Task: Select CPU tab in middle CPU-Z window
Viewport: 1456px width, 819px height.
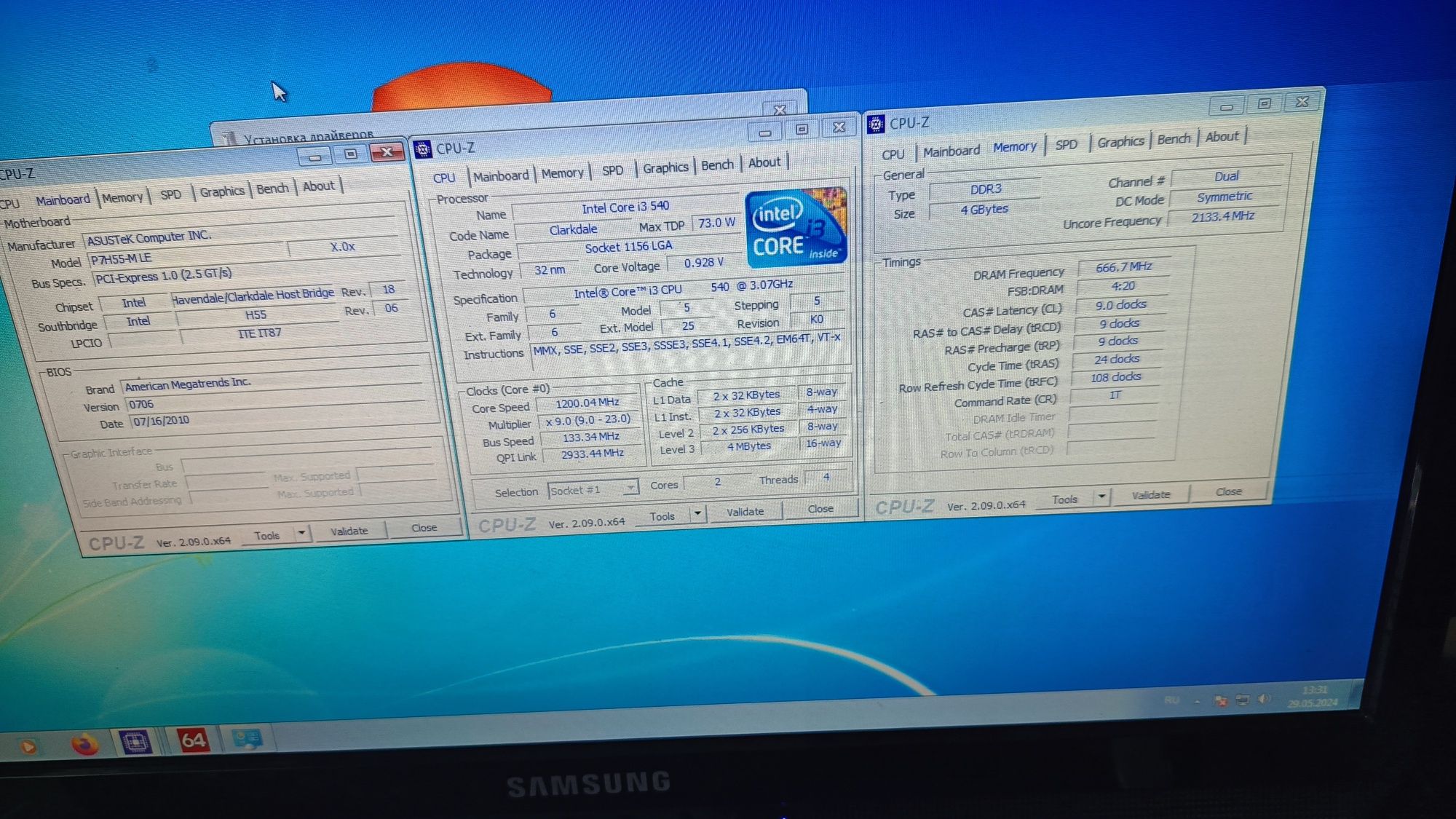Action: click(443, 178)
